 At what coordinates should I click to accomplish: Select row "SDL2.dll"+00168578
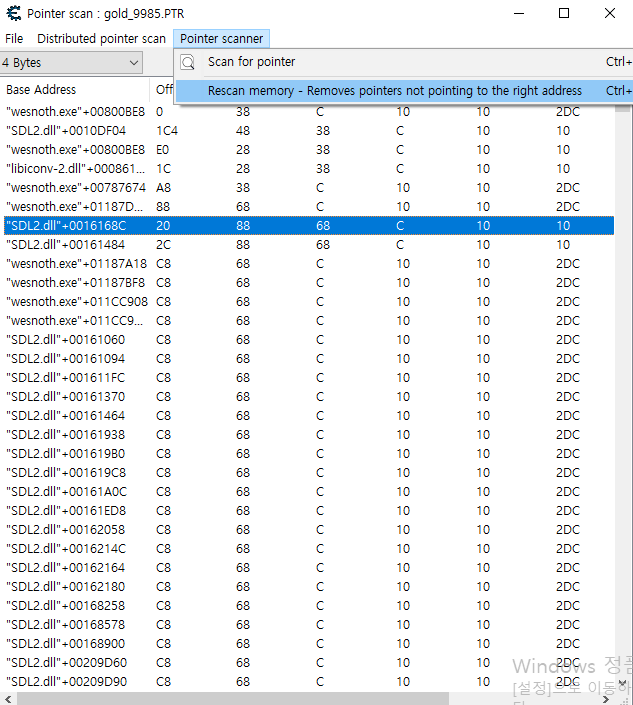[x=309, y=625]
